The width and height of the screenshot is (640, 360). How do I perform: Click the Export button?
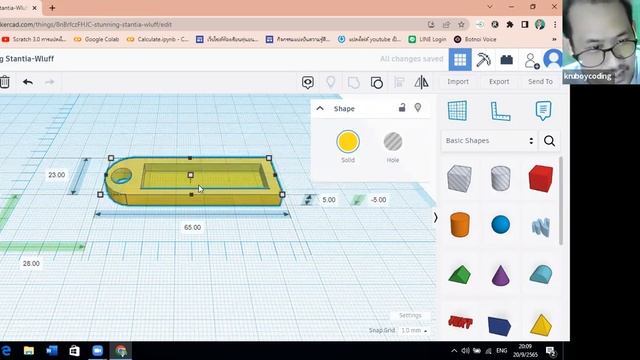499,82
